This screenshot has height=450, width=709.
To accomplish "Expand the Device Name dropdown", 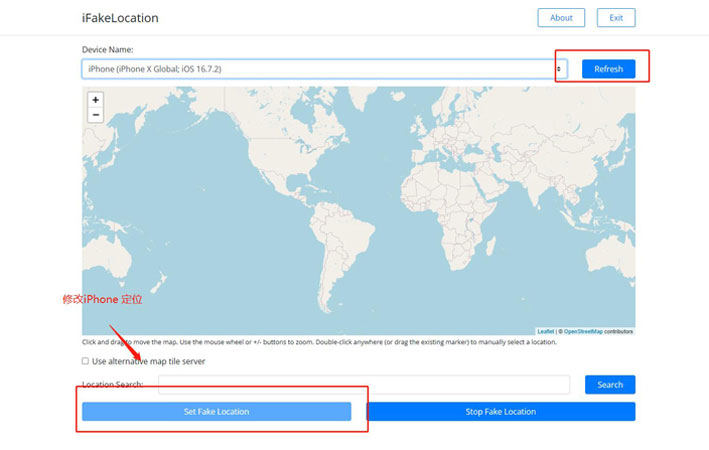I will pos(325,69).
